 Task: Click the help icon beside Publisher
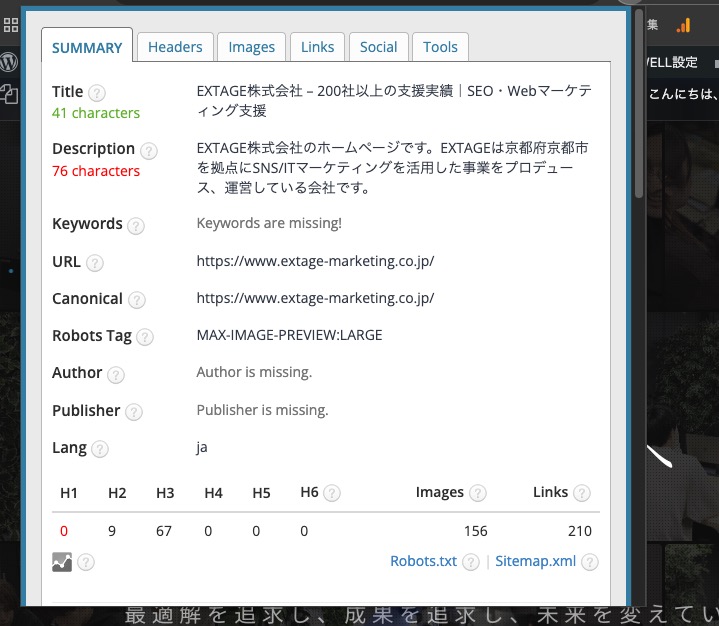[134, 412]
